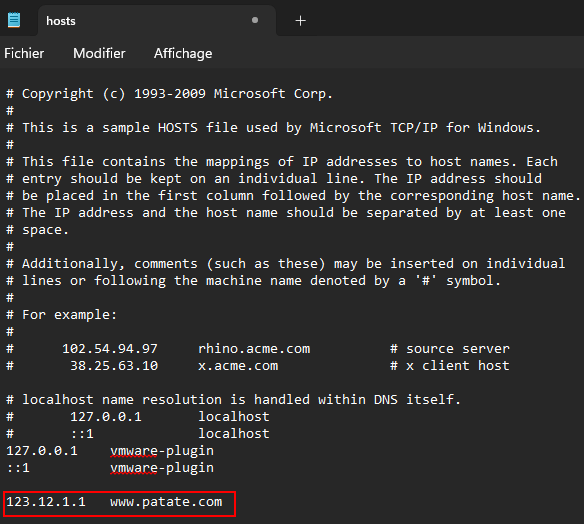
Task: Click the IP 38.25.63.10
Action: (x=114, y=366)
